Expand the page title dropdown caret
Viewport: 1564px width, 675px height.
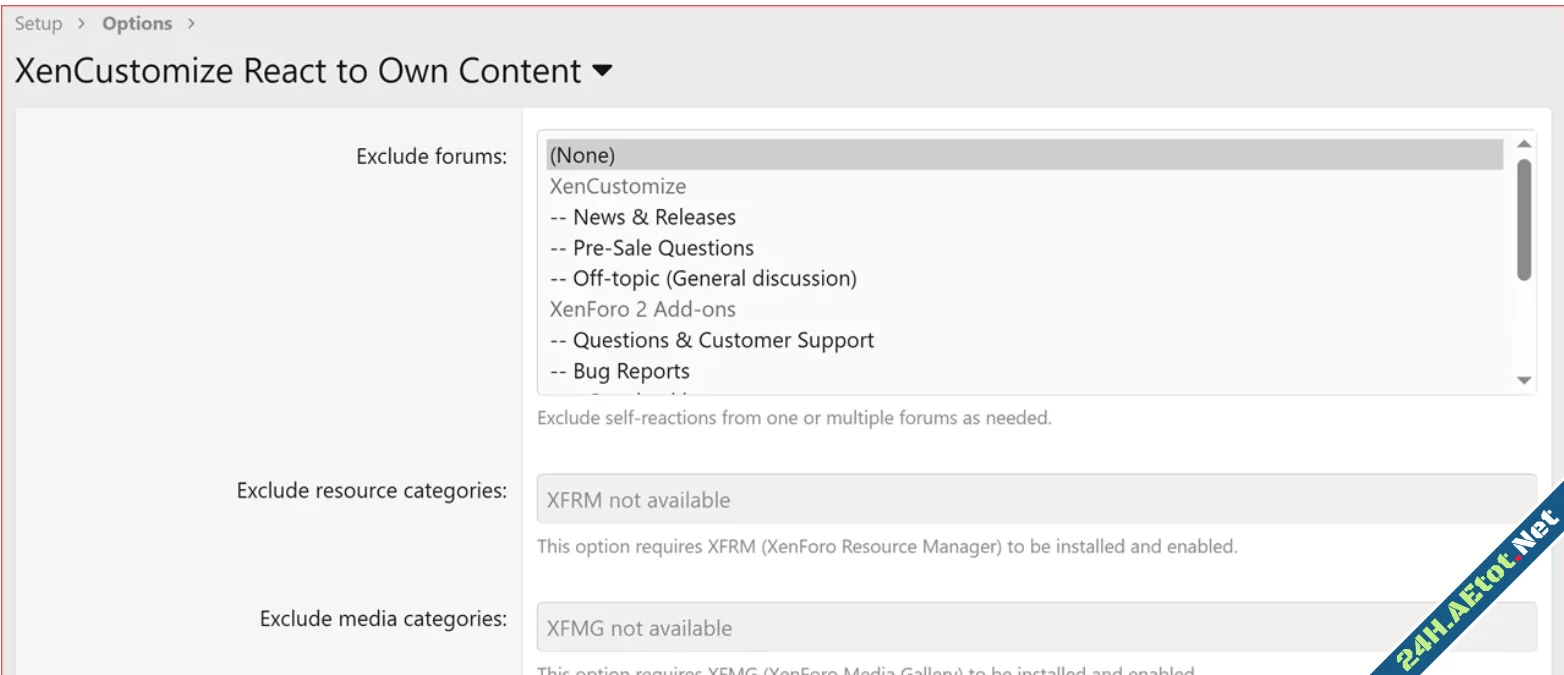point(602,71)
